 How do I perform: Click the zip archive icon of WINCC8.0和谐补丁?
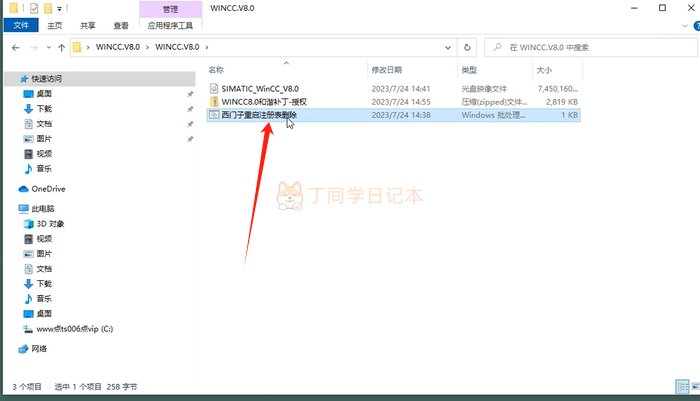pos(214,102)
